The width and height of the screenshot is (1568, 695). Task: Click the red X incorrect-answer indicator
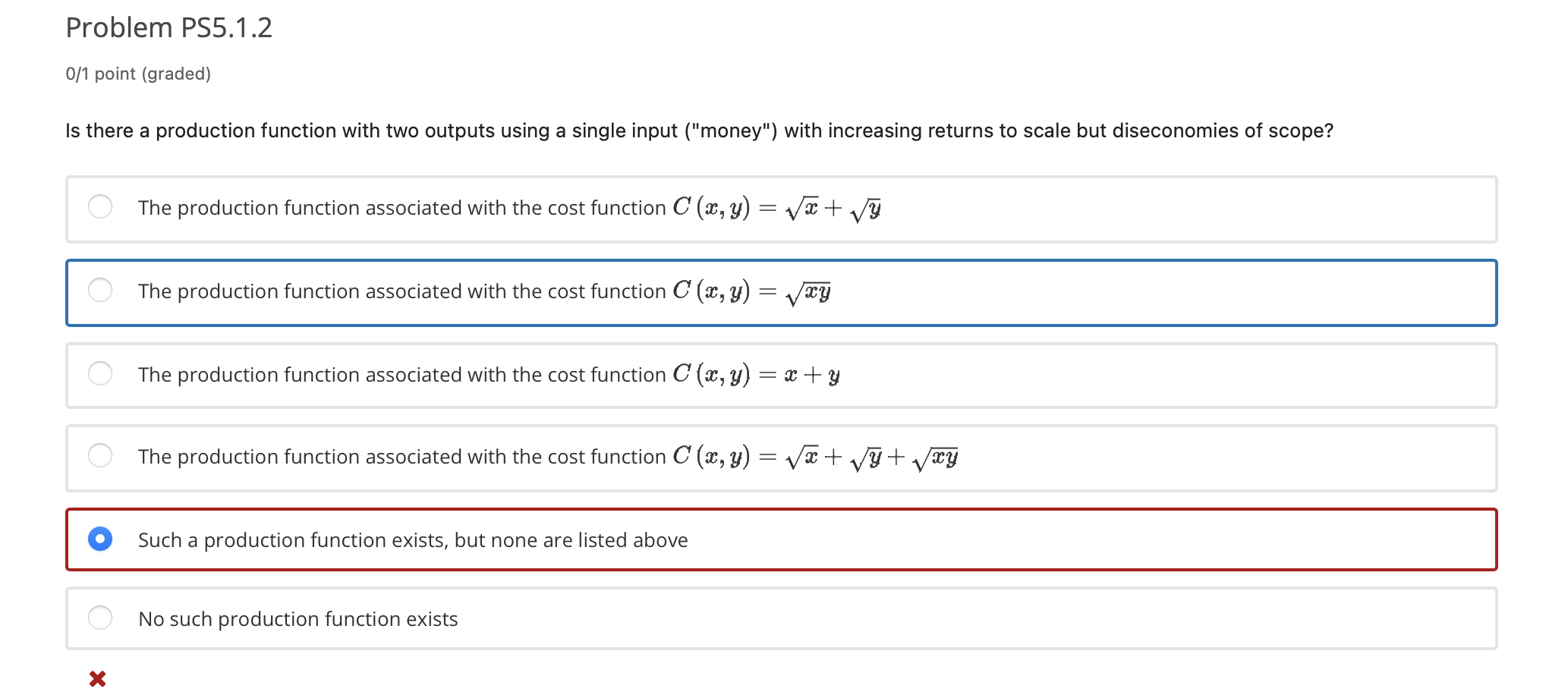point(96,678)
